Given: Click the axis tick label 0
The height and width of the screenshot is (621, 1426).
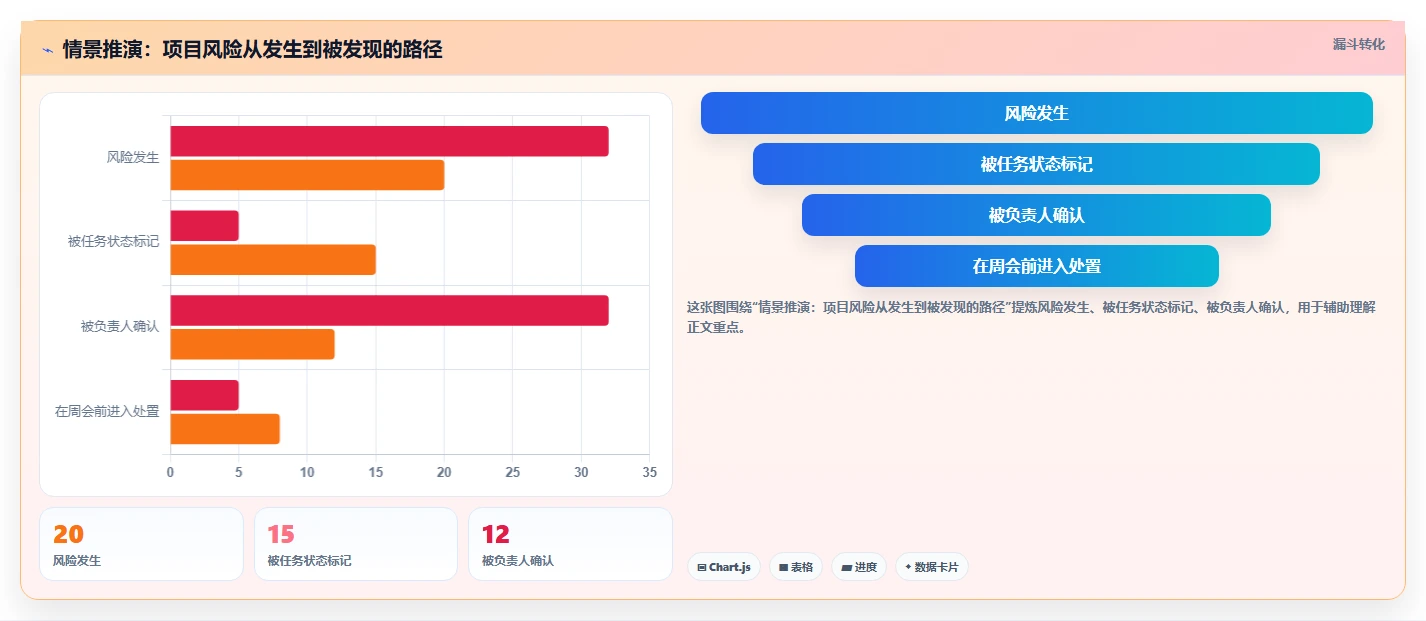Looking at the screenshot, I should click(x=170, y=472).
